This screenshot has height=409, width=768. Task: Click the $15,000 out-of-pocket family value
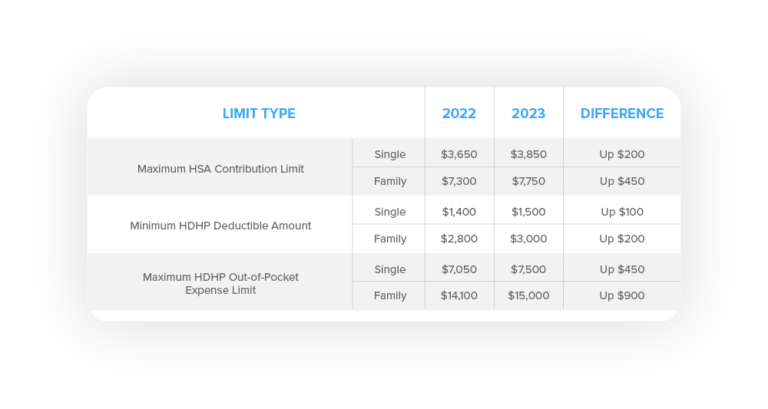pyautogui.click(x=528, y=295)
